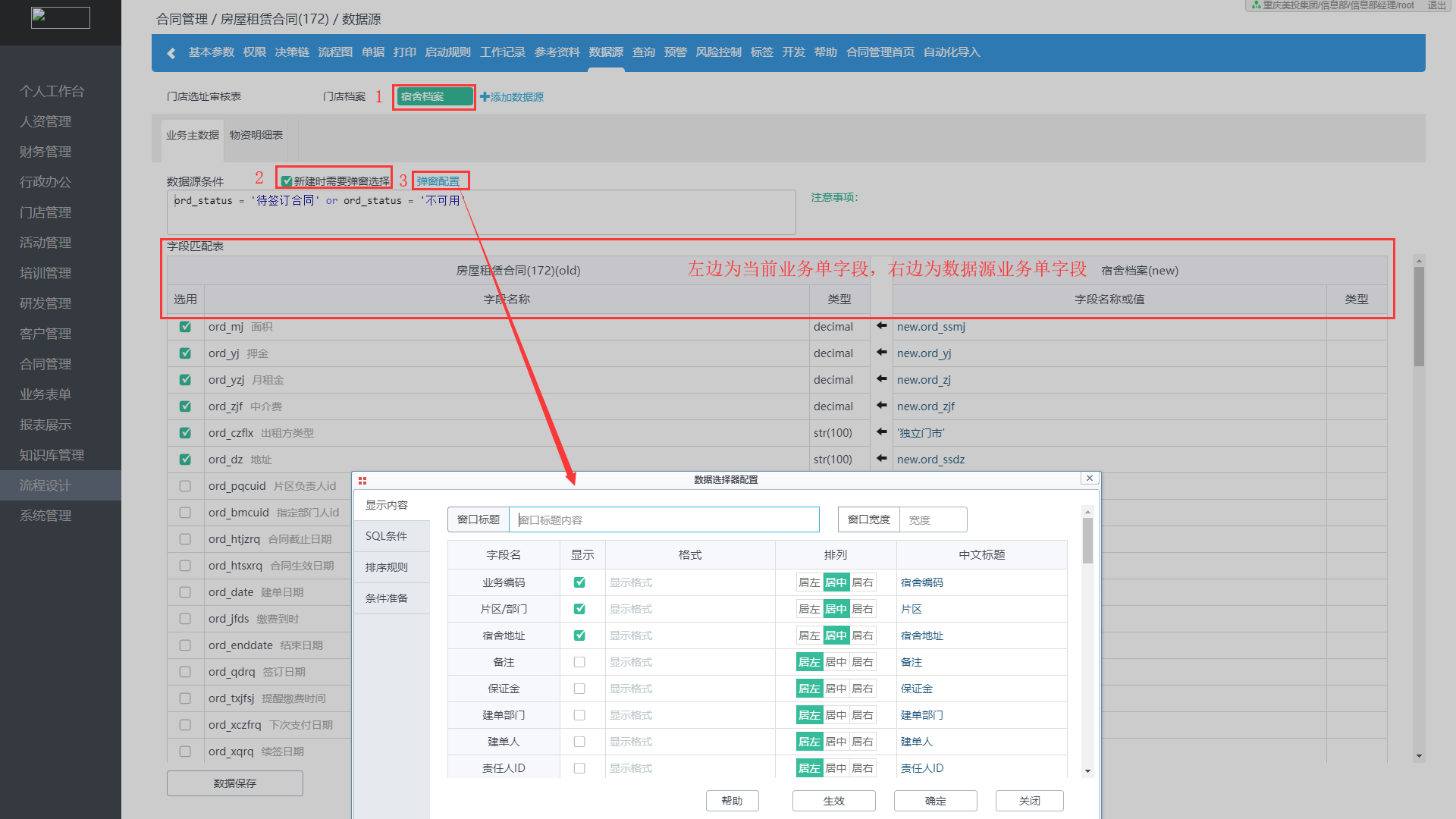1456x819 pixels.
Task: Click arrow icon beside new.ord_ssmj mapping
Action: point(881,326)
